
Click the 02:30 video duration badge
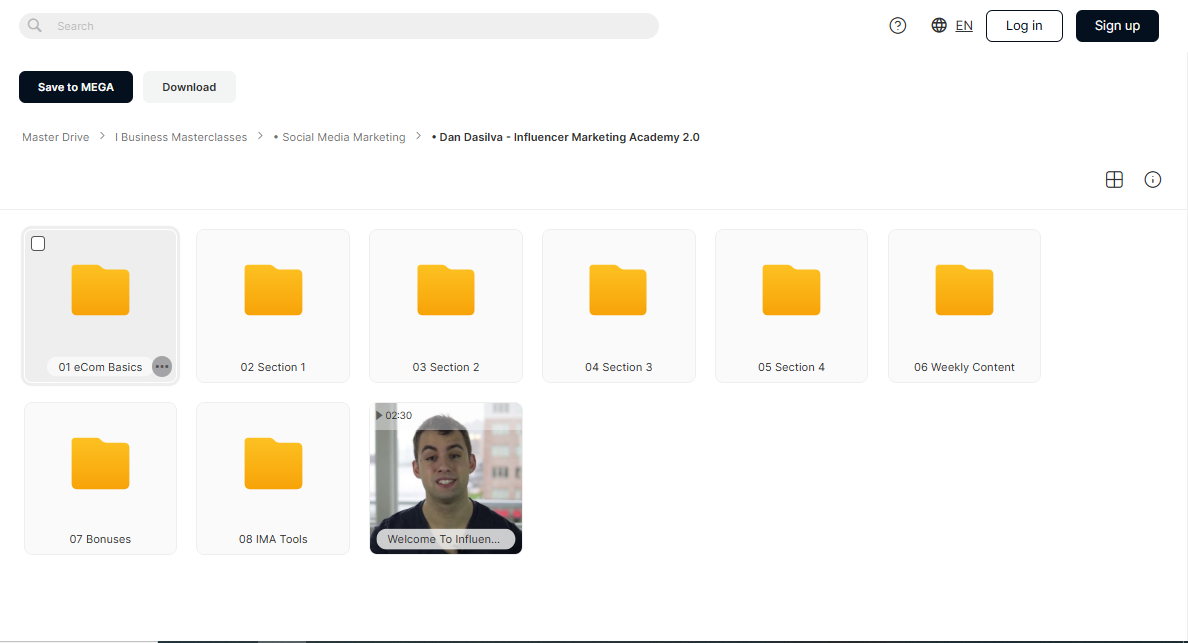(394, 415)
